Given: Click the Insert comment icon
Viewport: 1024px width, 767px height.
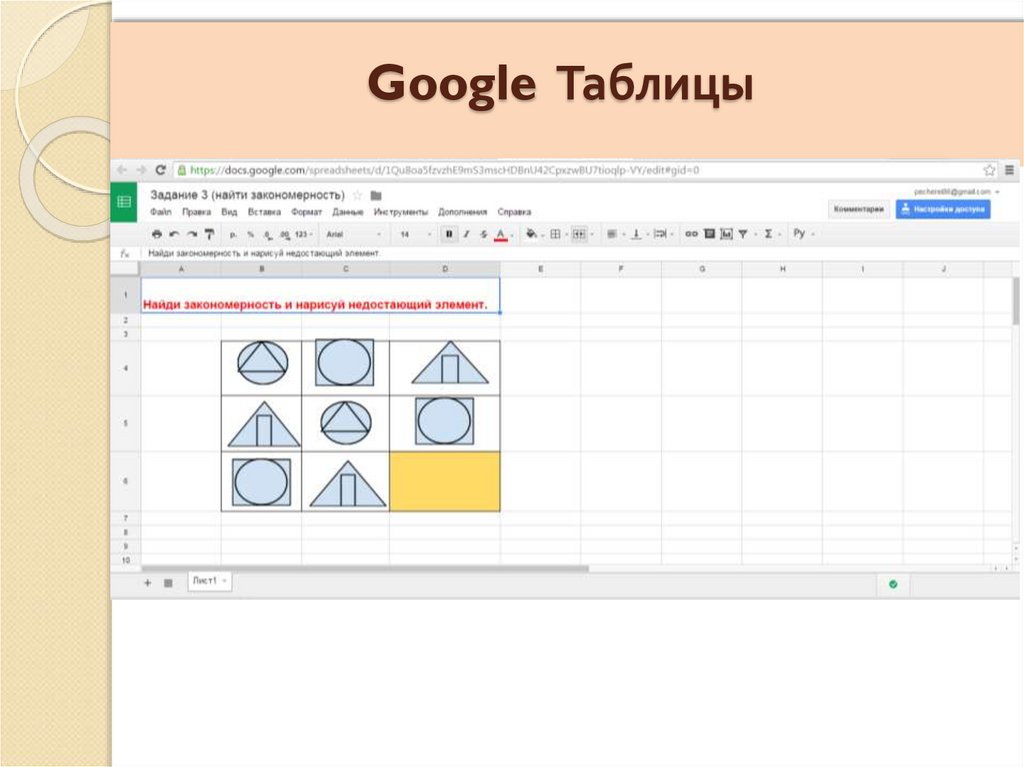Looking at the screenshot, I should (x=709, y=234).
